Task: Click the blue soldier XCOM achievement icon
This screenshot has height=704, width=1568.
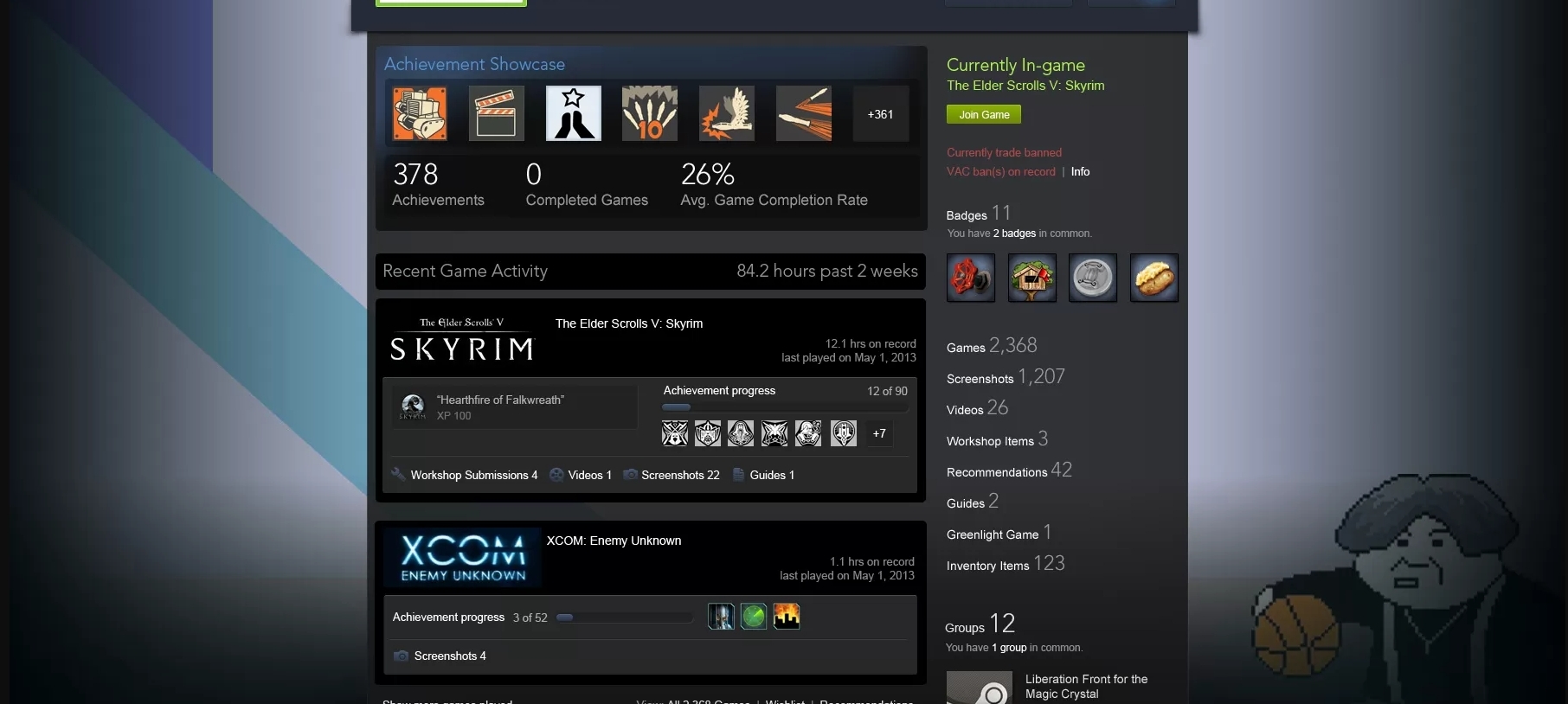Action: click(x=721, y=617)
